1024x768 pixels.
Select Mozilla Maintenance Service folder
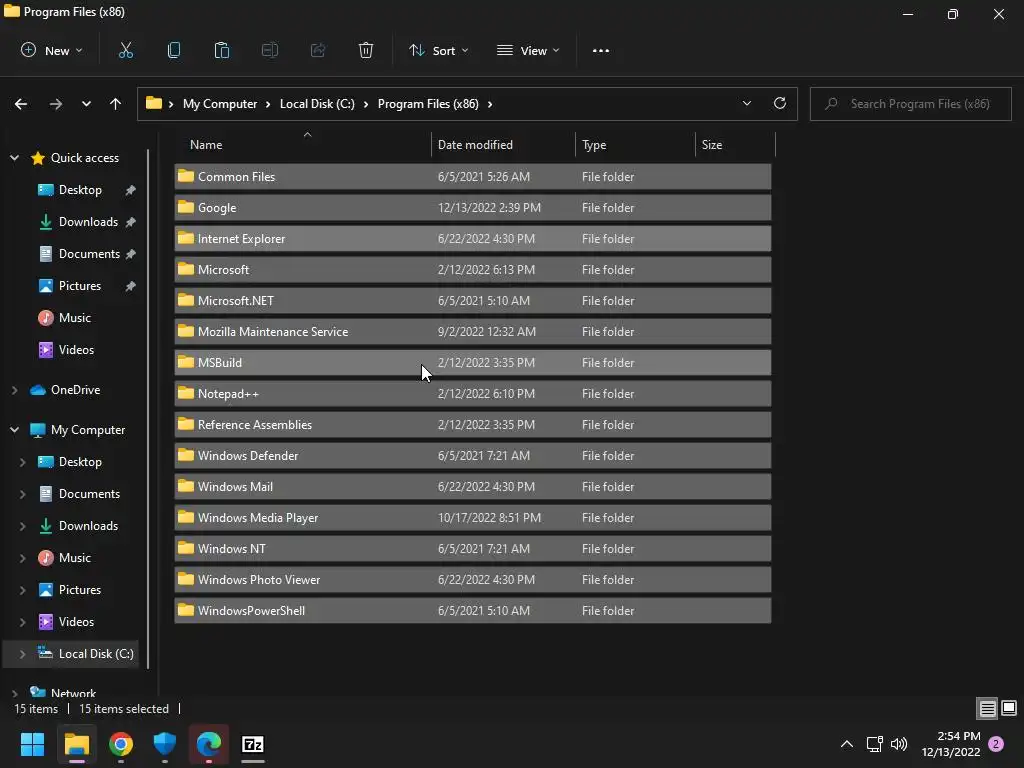tap(473, 332)
